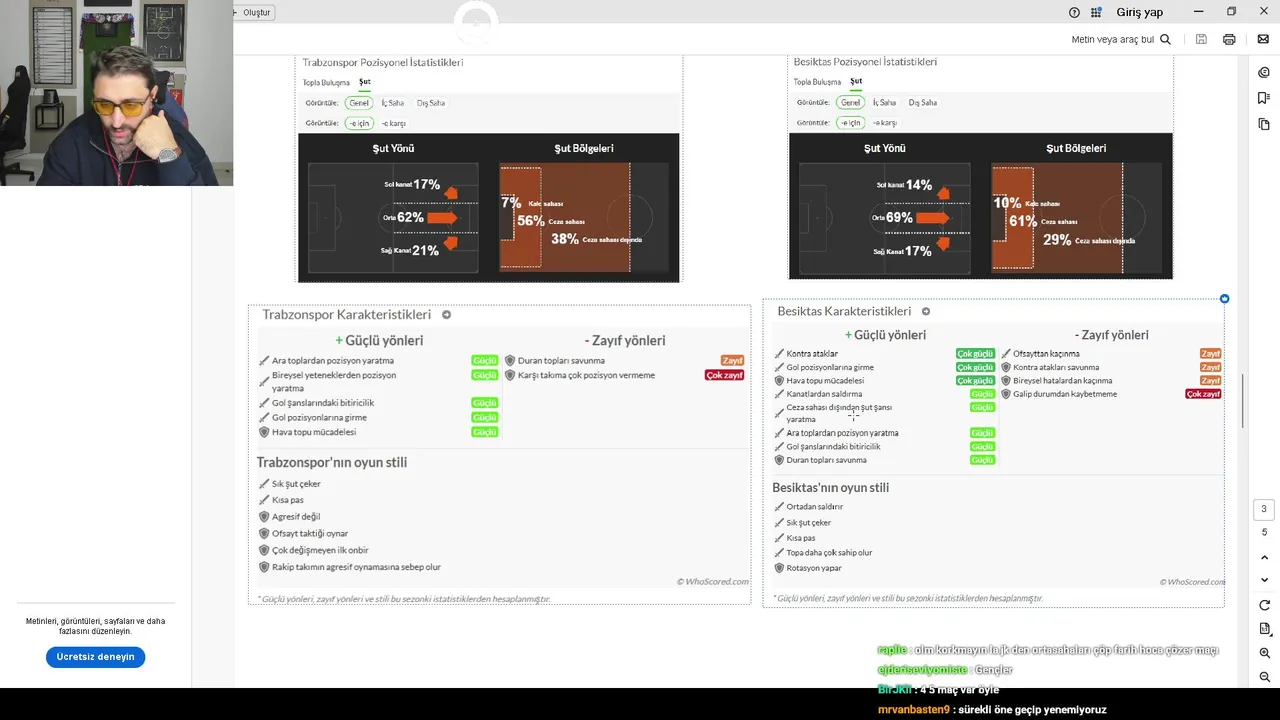
Task: Click chat username mrvanbasten9
Action: [x=913, y=709]
